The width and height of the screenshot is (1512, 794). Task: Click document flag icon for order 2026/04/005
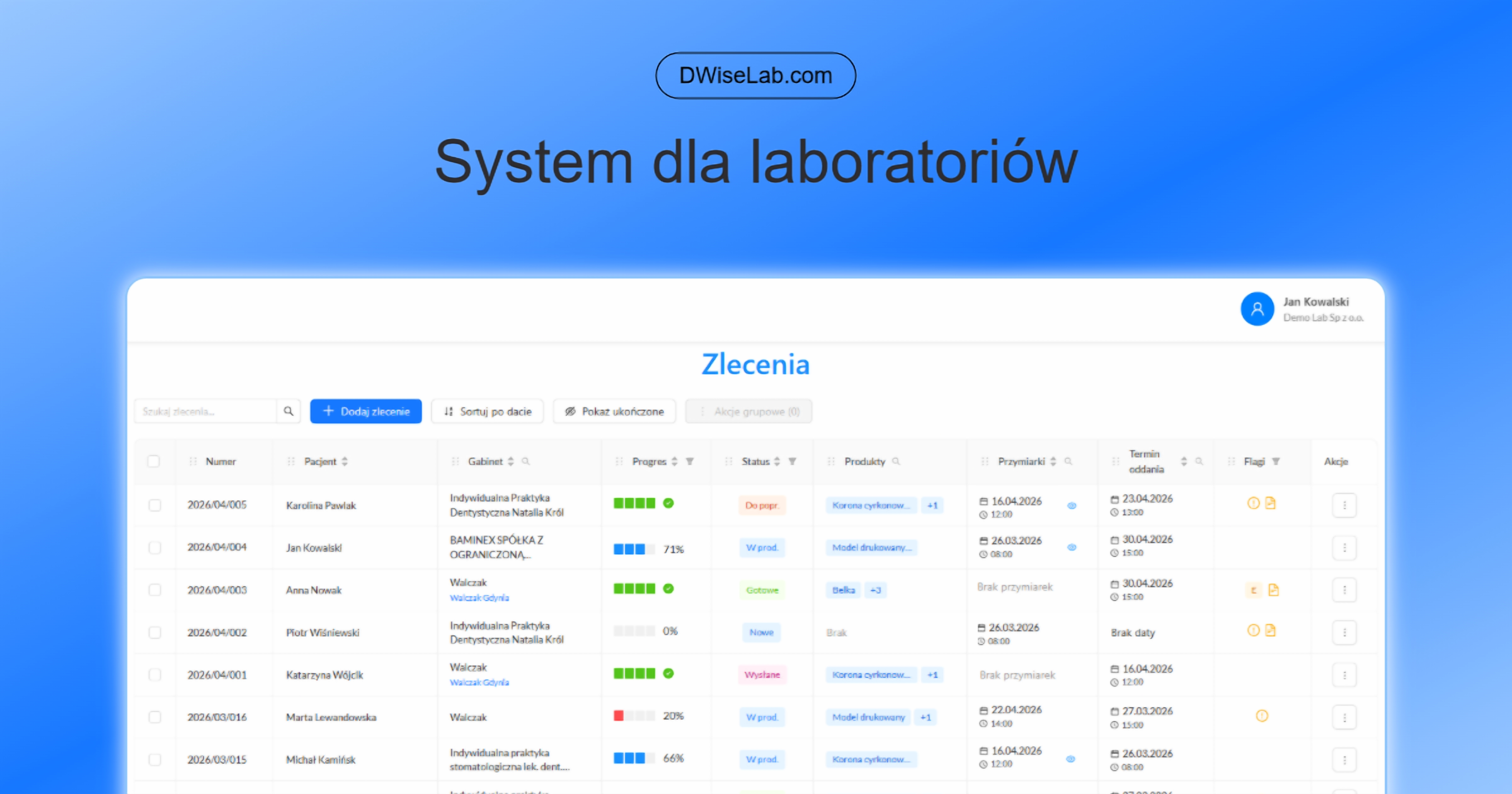[1270, 503]
